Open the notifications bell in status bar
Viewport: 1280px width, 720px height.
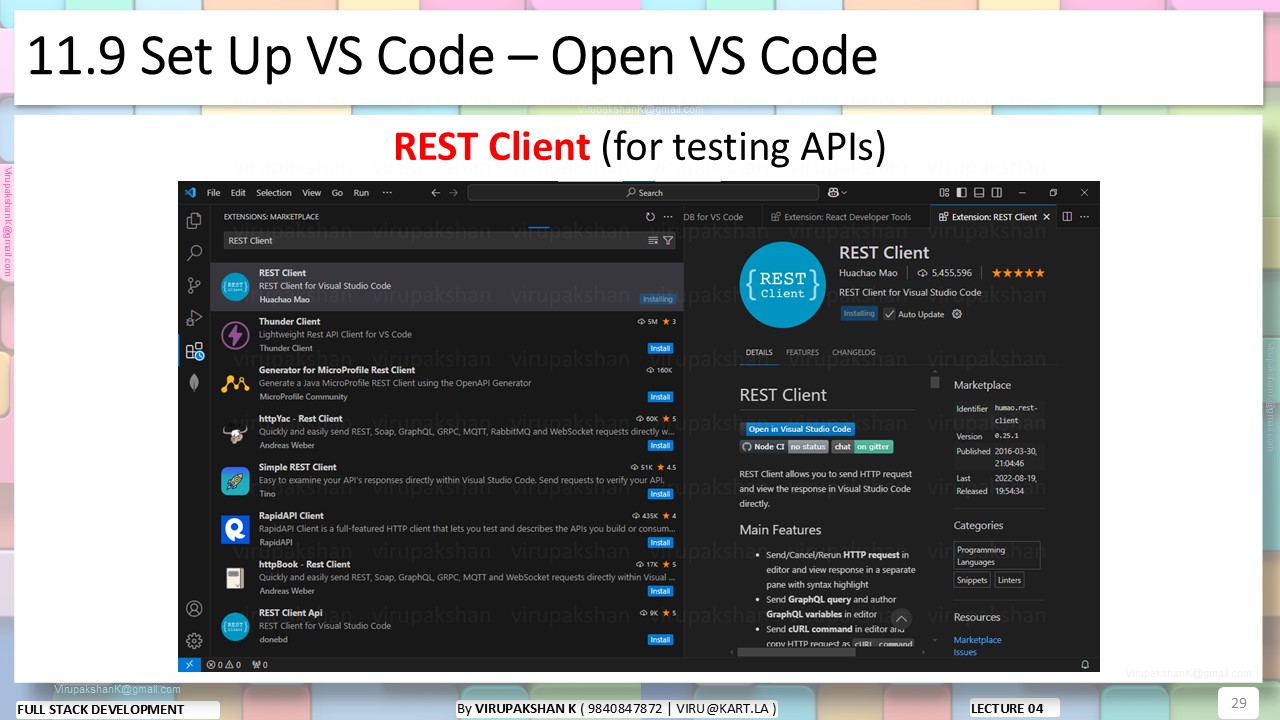pyautogui.click(x=1085, y=664)
